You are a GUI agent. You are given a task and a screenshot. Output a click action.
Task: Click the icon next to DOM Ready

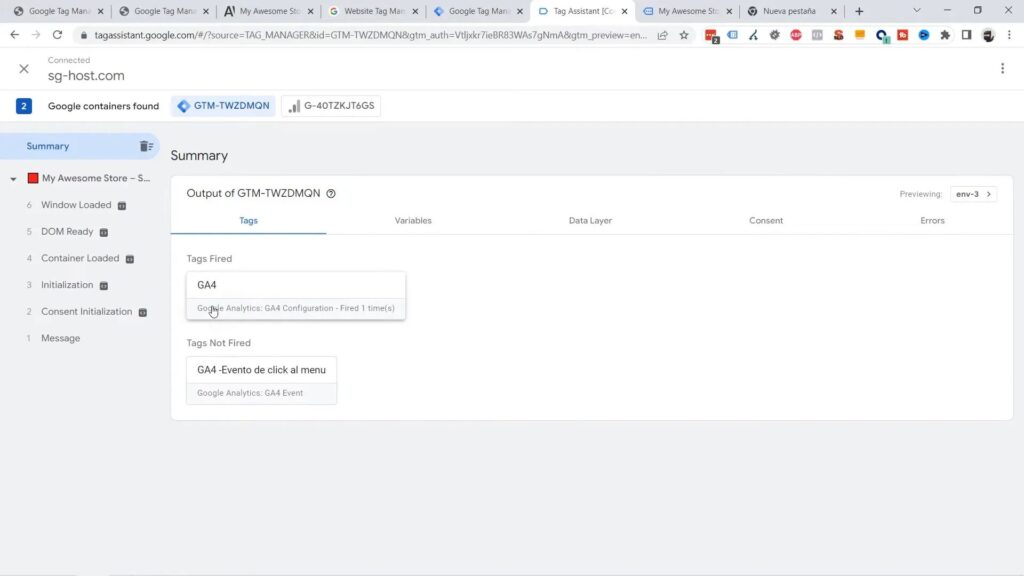pyautogui.click(x=104, y=232)
